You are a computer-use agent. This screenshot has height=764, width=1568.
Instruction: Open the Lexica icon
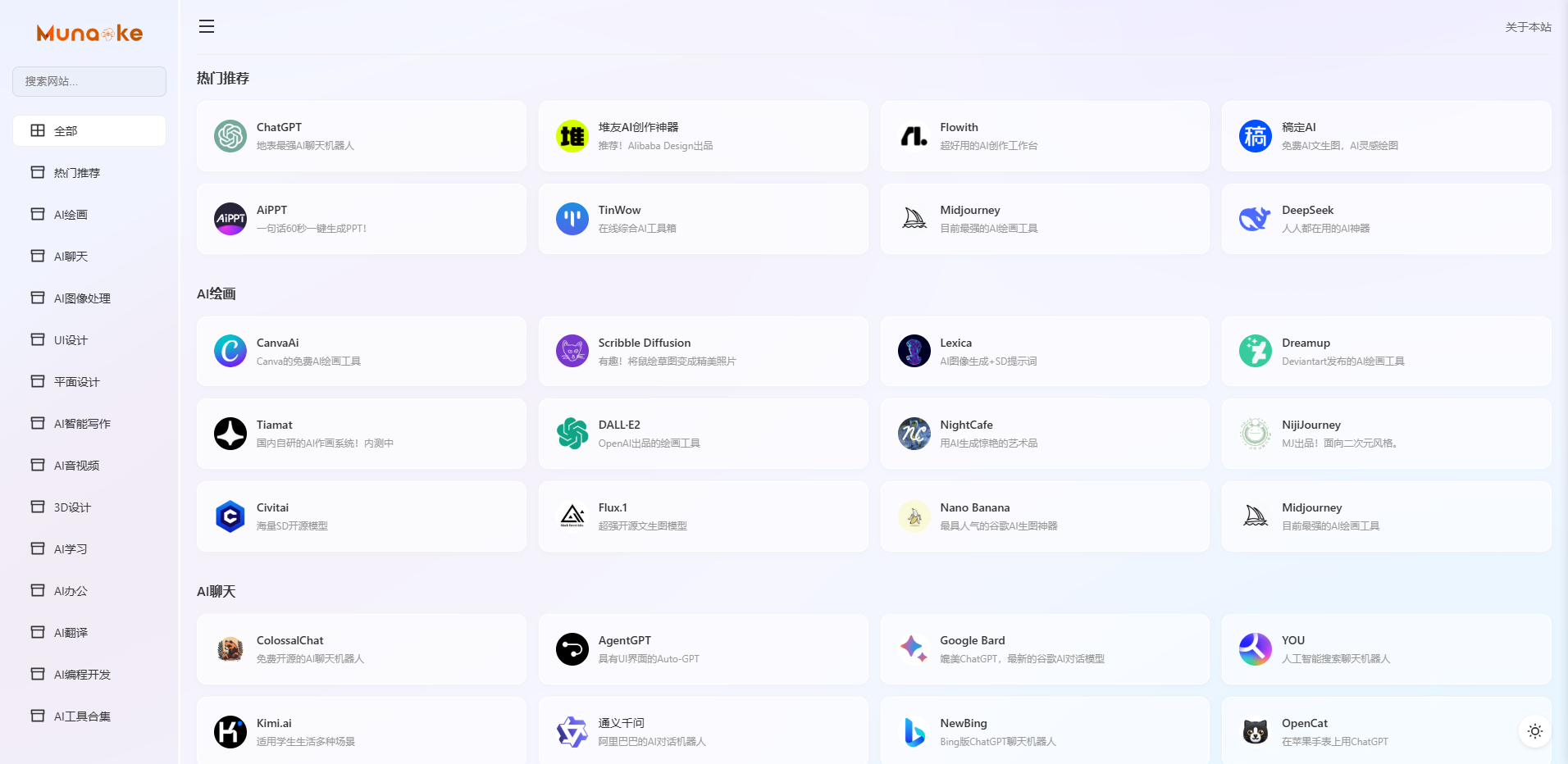(x=914, y=352)
